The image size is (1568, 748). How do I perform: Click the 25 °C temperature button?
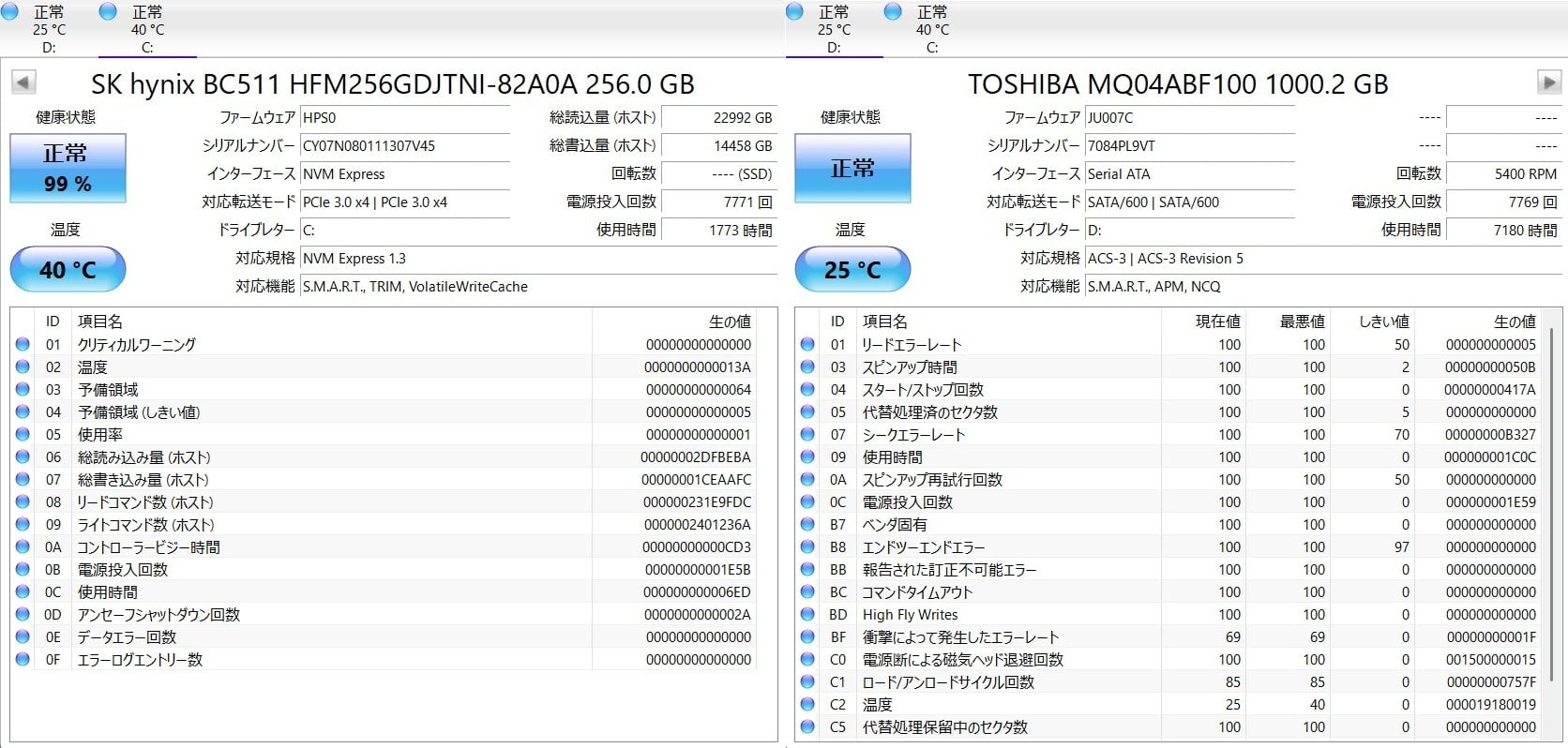[x=852, y=270]
